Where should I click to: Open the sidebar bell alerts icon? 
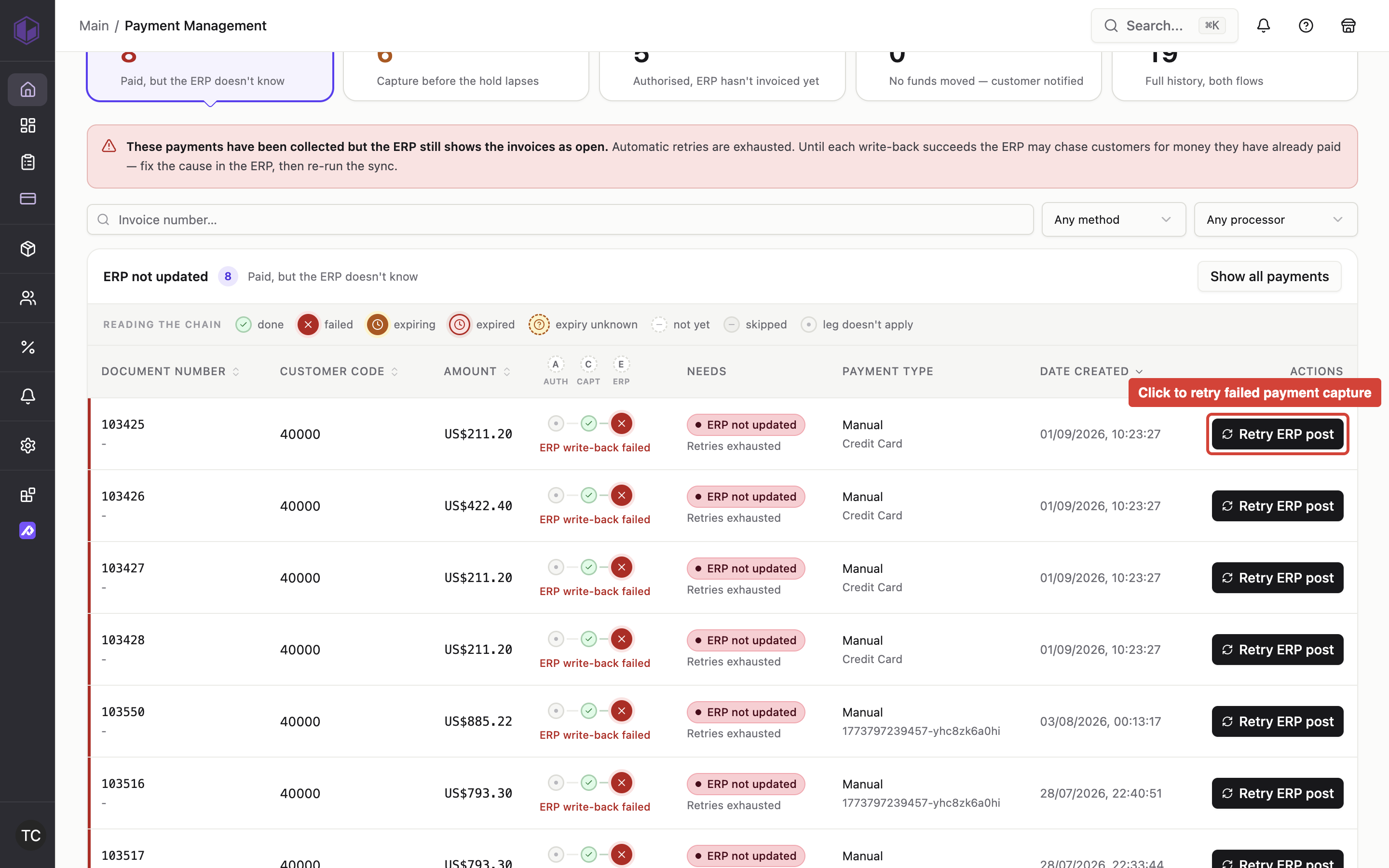27,396
